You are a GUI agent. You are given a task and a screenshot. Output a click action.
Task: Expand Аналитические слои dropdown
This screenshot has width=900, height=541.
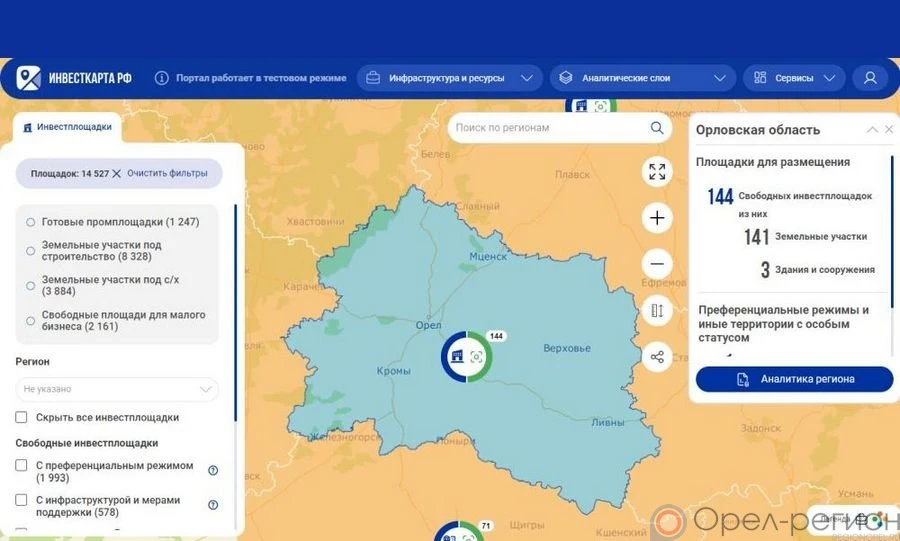click(642, 78)
